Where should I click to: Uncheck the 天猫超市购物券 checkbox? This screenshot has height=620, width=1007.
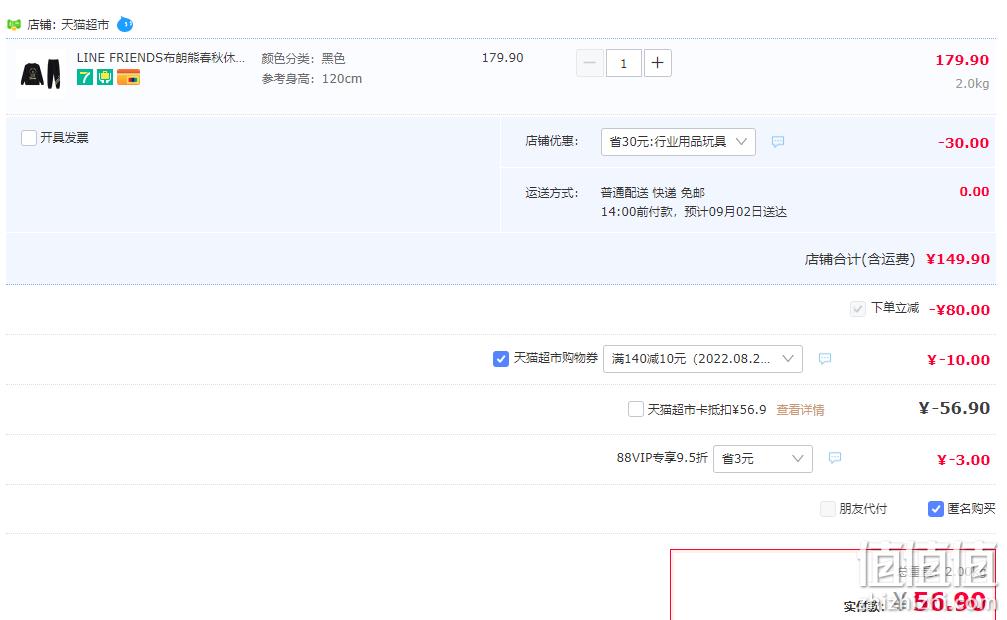(501, 359)
